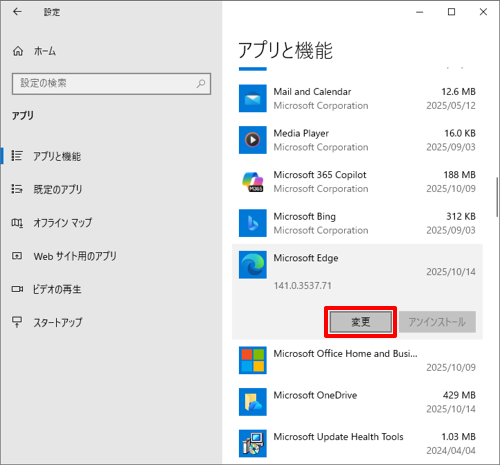Click the search magnifier icon
Screen dimensions: 500x465
click(x=201, y=83)
